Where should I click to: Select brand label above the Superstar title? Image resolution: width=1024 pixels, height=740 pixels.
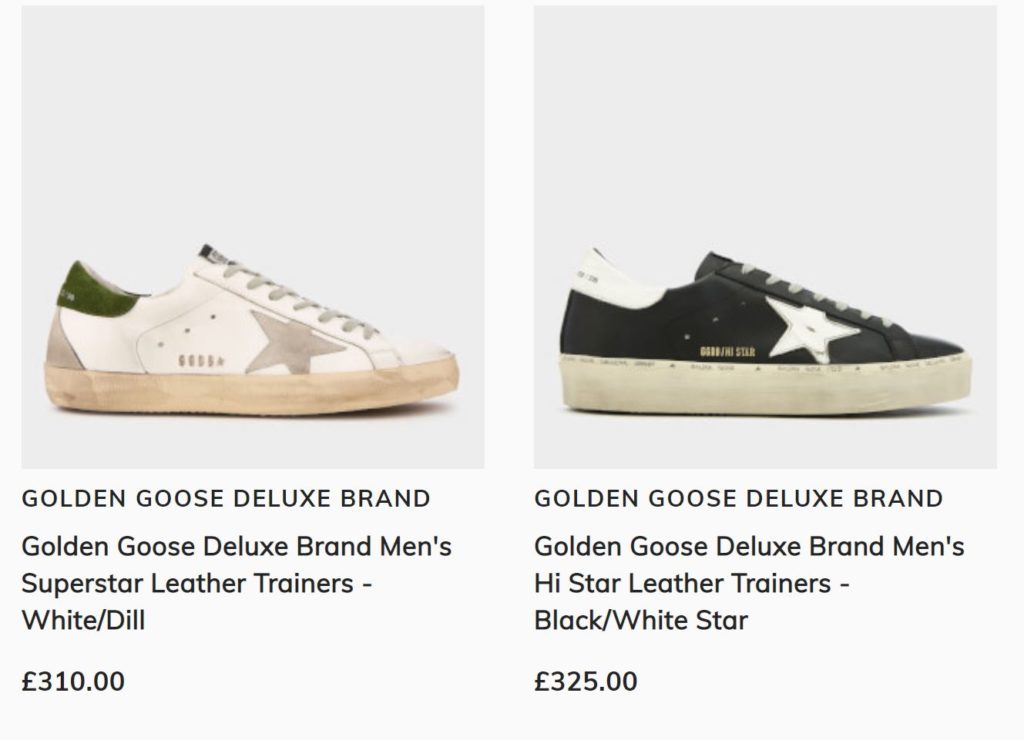[x=226, y=498]
